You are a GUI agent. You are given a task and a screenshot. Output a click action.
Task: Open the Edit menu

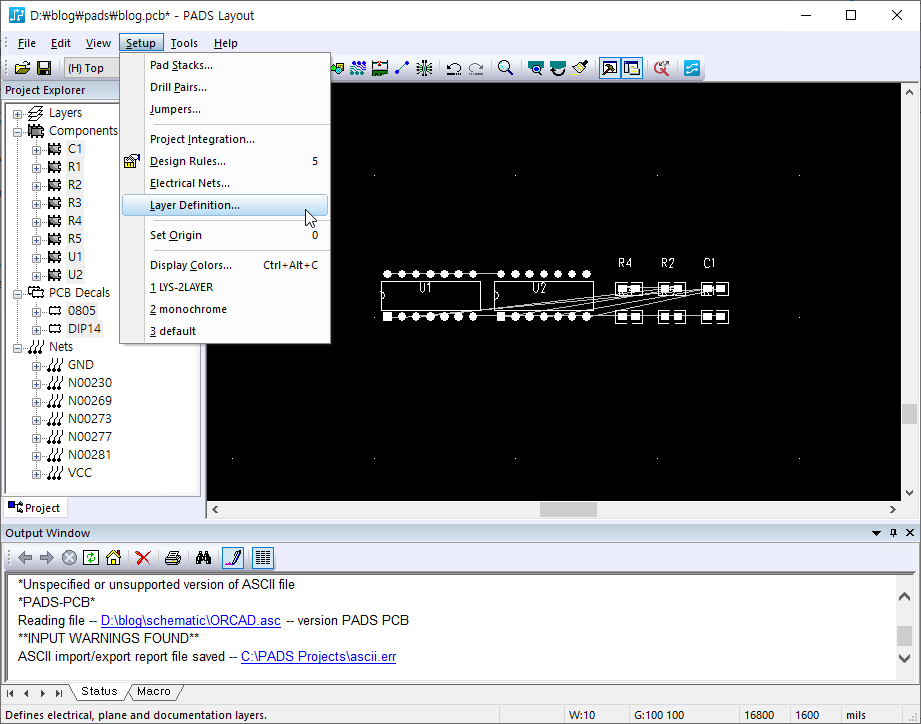pos(60,43)
